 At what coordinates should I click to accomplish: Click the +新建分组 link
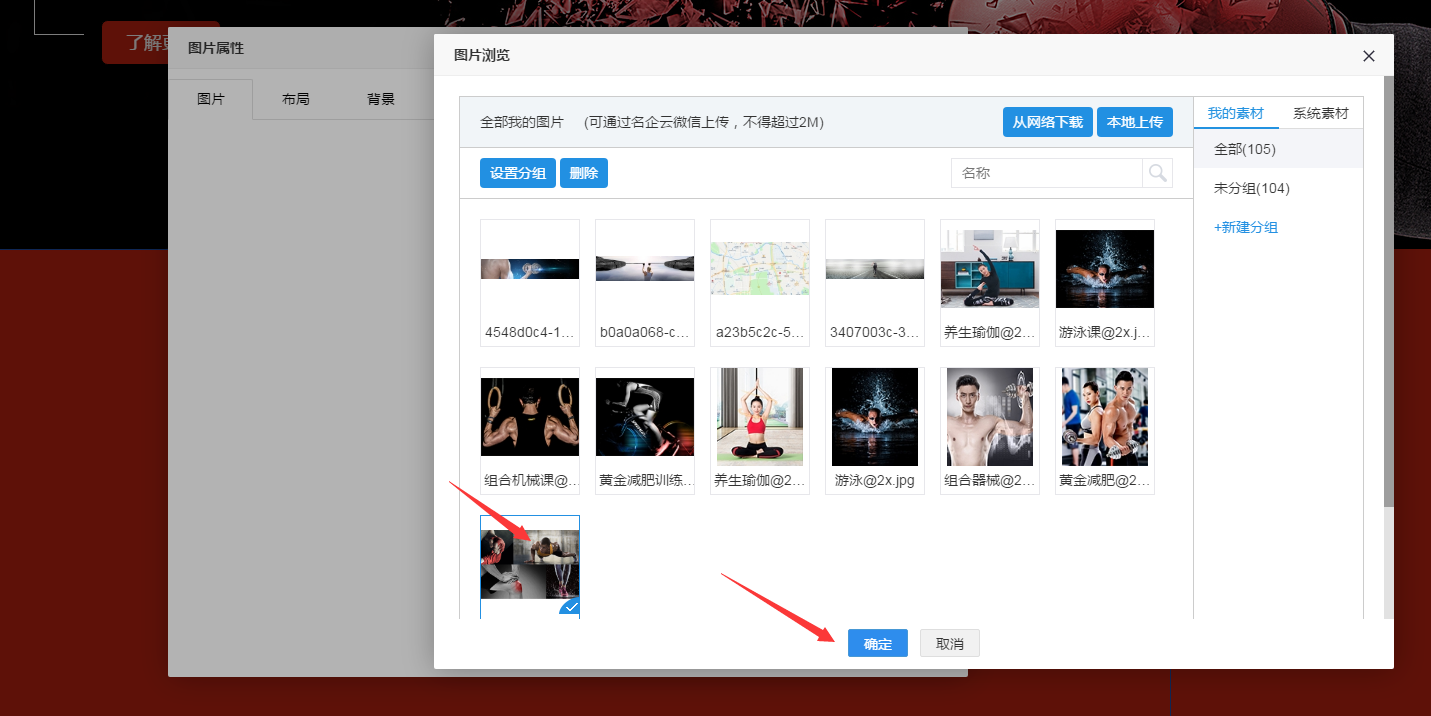pyautogui.click(x=1245, y=227)
